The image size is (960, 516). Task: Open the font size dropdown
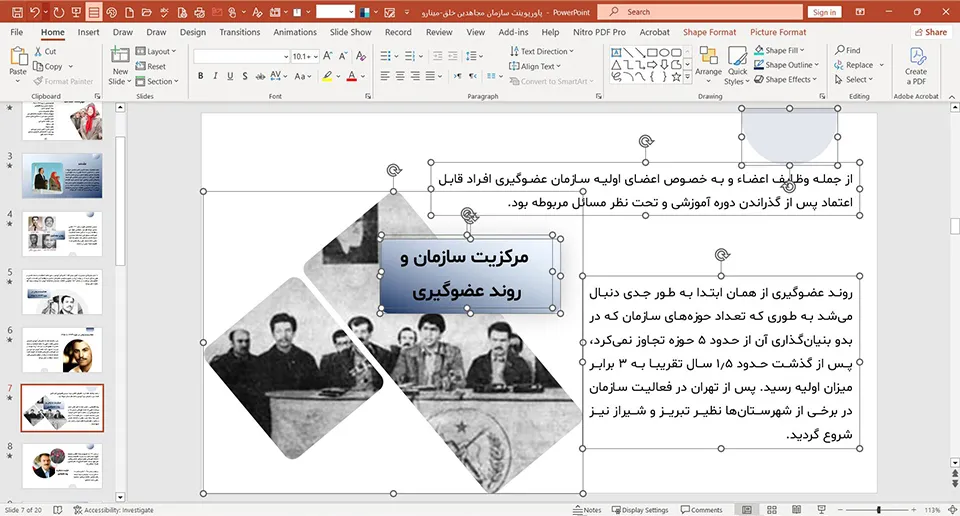pyautogui.click(x=316, y=56)
